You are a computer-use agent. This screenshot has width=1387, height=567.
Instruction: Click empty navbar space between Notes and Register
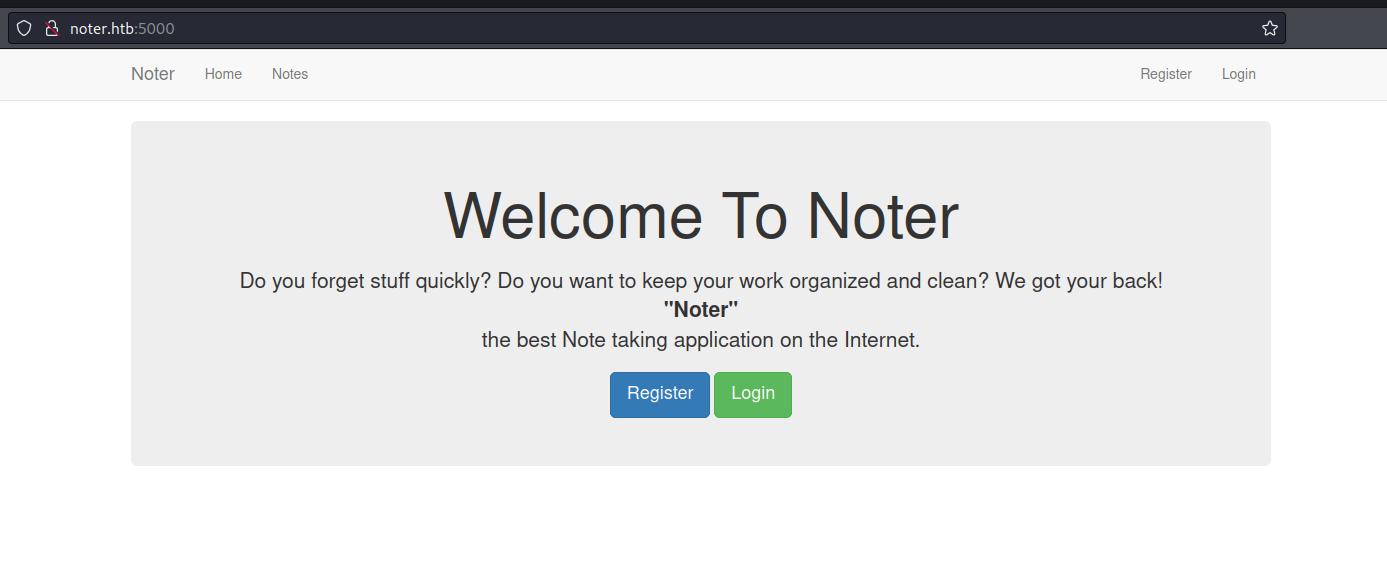click(720, 74)
